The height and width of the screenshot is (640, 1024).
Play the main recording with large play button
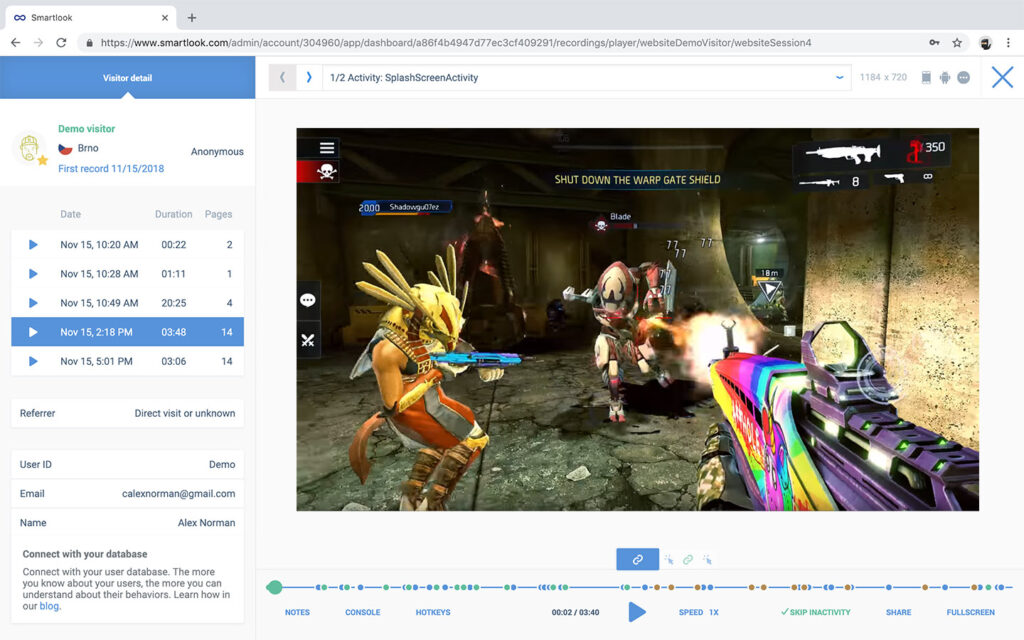(x=637, y=612)
